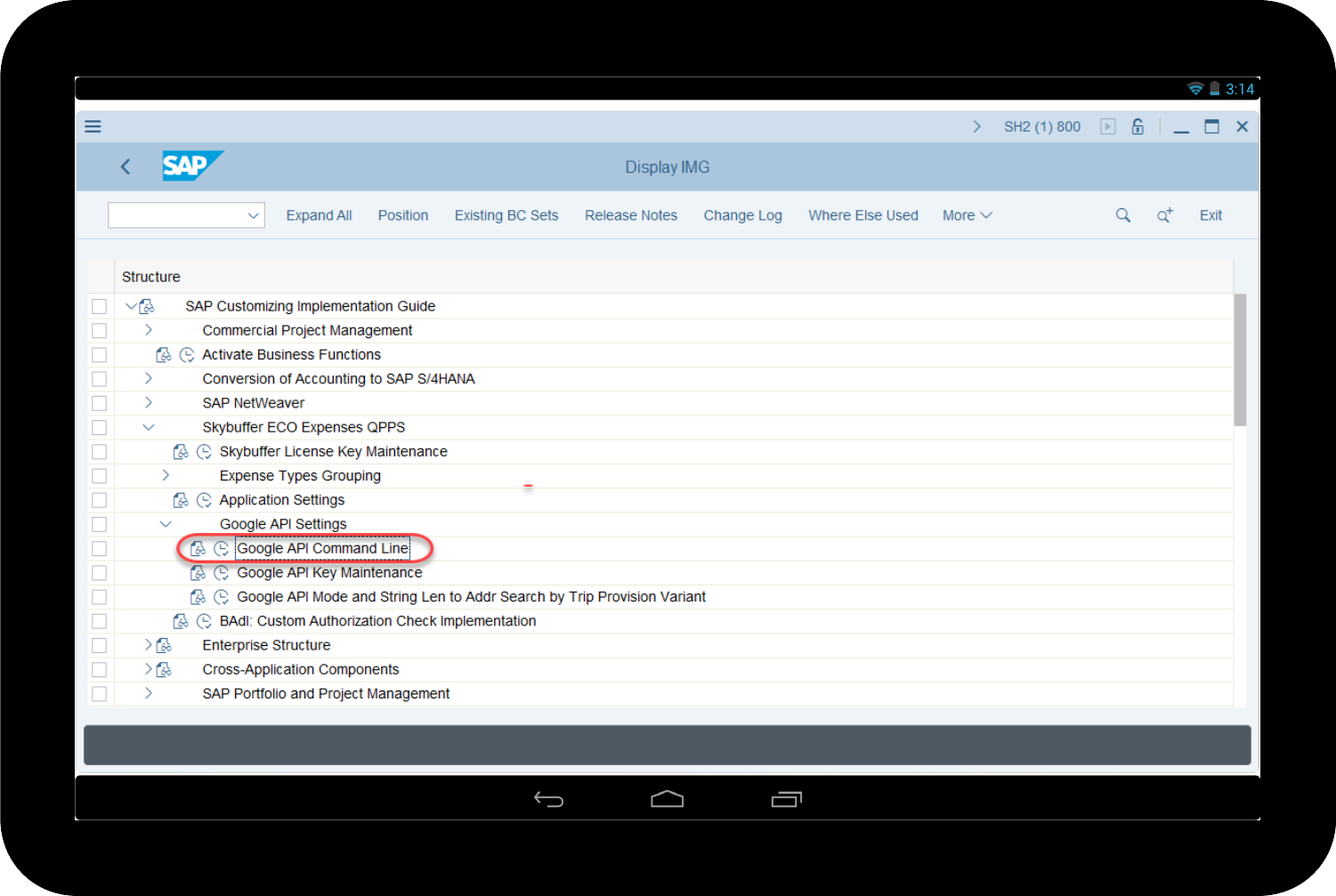Viewport: 1336px width, 896px height.
Task: Check the box for Activate Business Functions
Action: click(x=99, y=354)
